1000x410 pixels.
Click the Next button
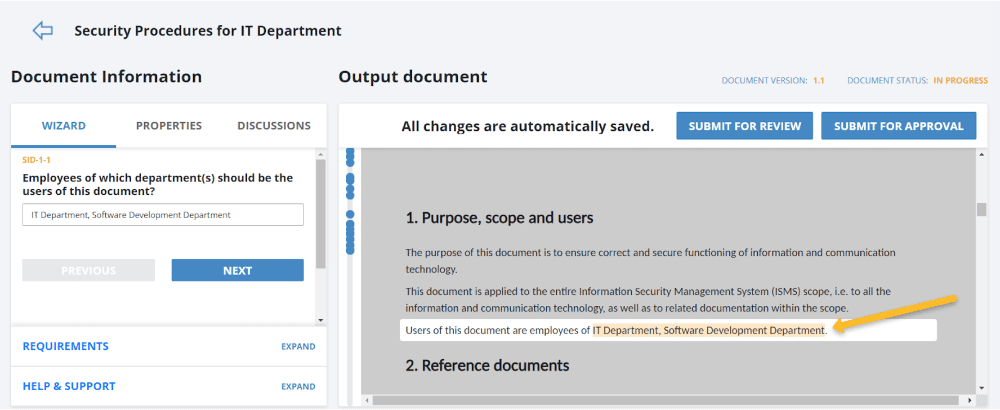(x=237, y=270)
